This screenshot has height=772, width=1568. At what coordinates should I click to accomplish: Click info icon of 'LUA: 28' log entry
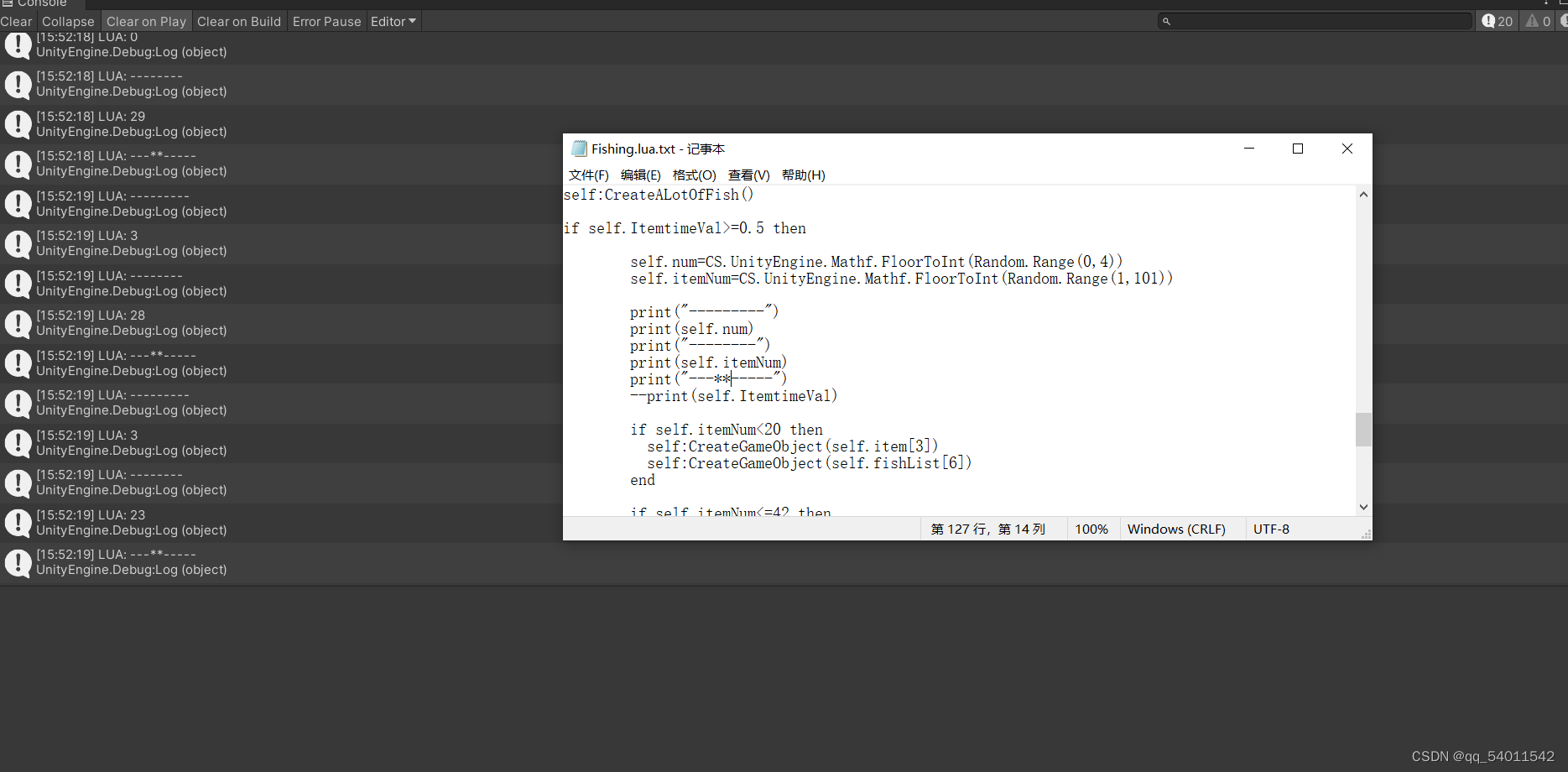click(x=18, y=323)
